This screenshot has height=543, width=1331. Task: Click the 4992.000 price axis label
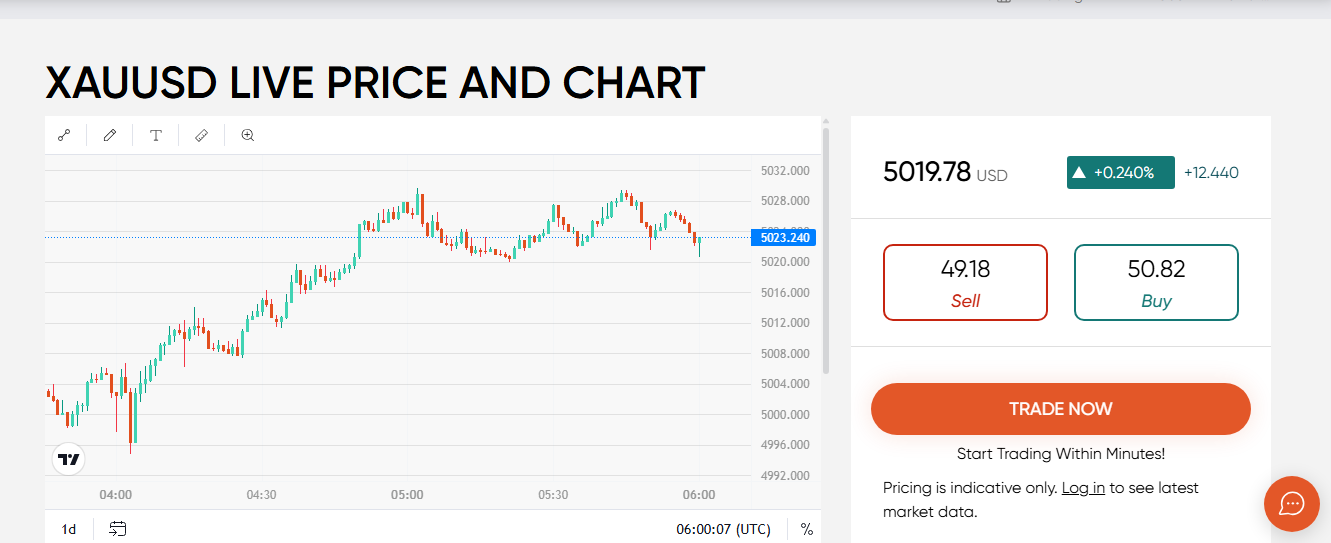point(784,475)
